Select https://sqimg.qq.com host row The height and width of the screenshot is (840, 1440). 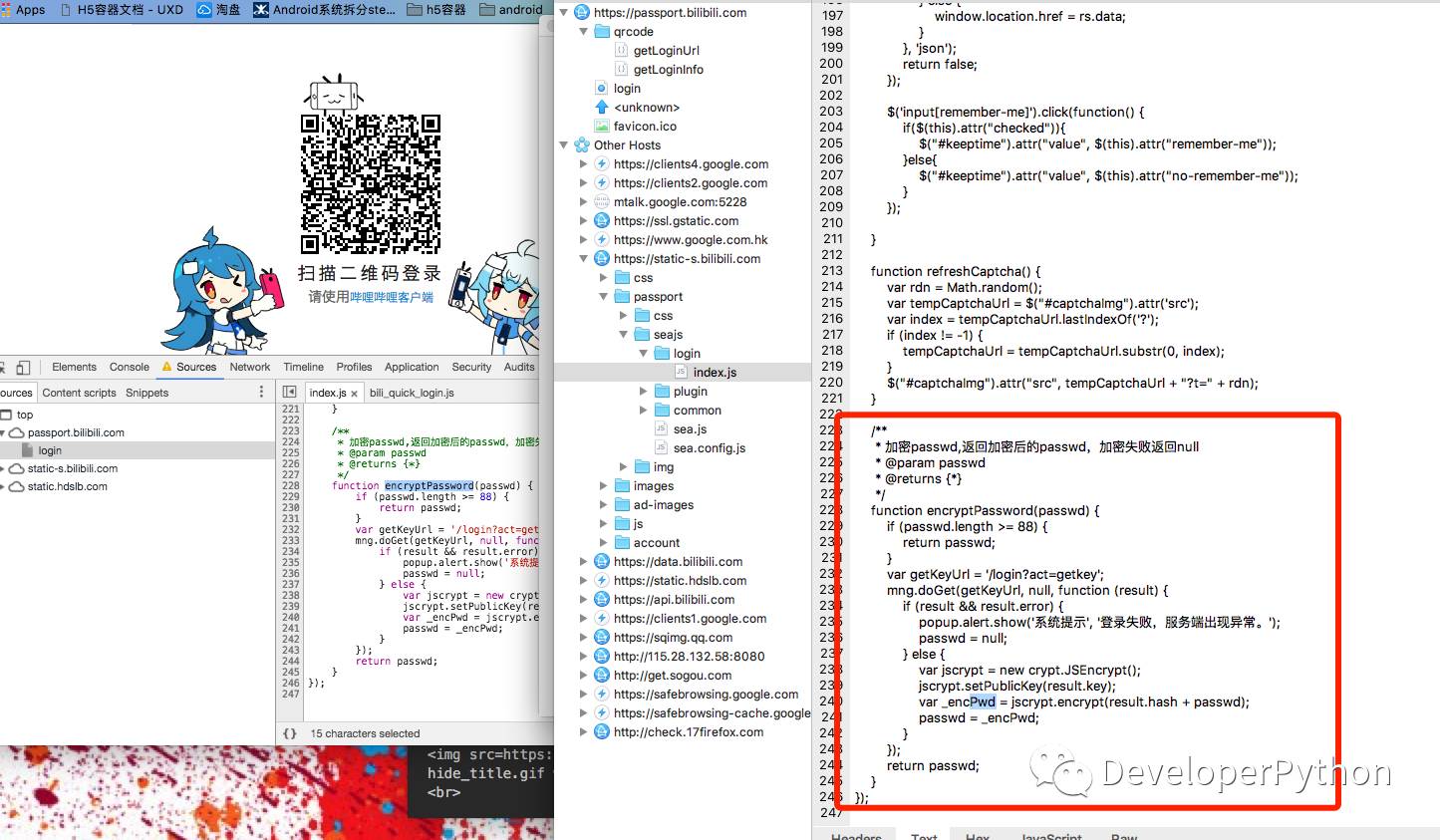coord(673,638)
